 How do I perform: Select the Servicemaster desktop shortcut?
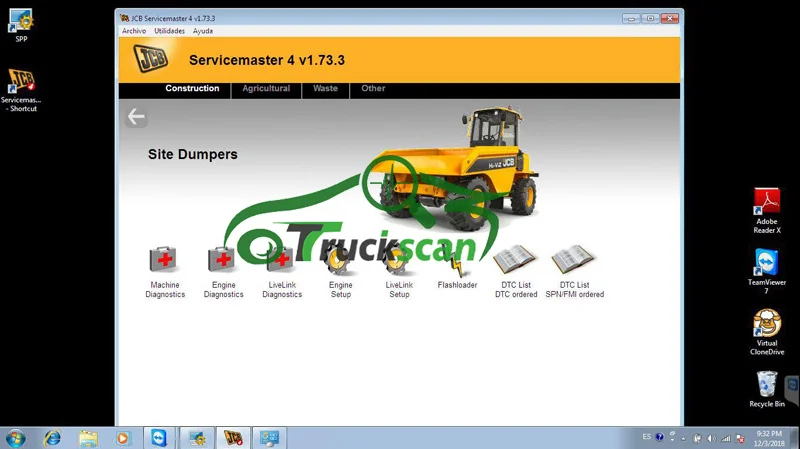21,90
